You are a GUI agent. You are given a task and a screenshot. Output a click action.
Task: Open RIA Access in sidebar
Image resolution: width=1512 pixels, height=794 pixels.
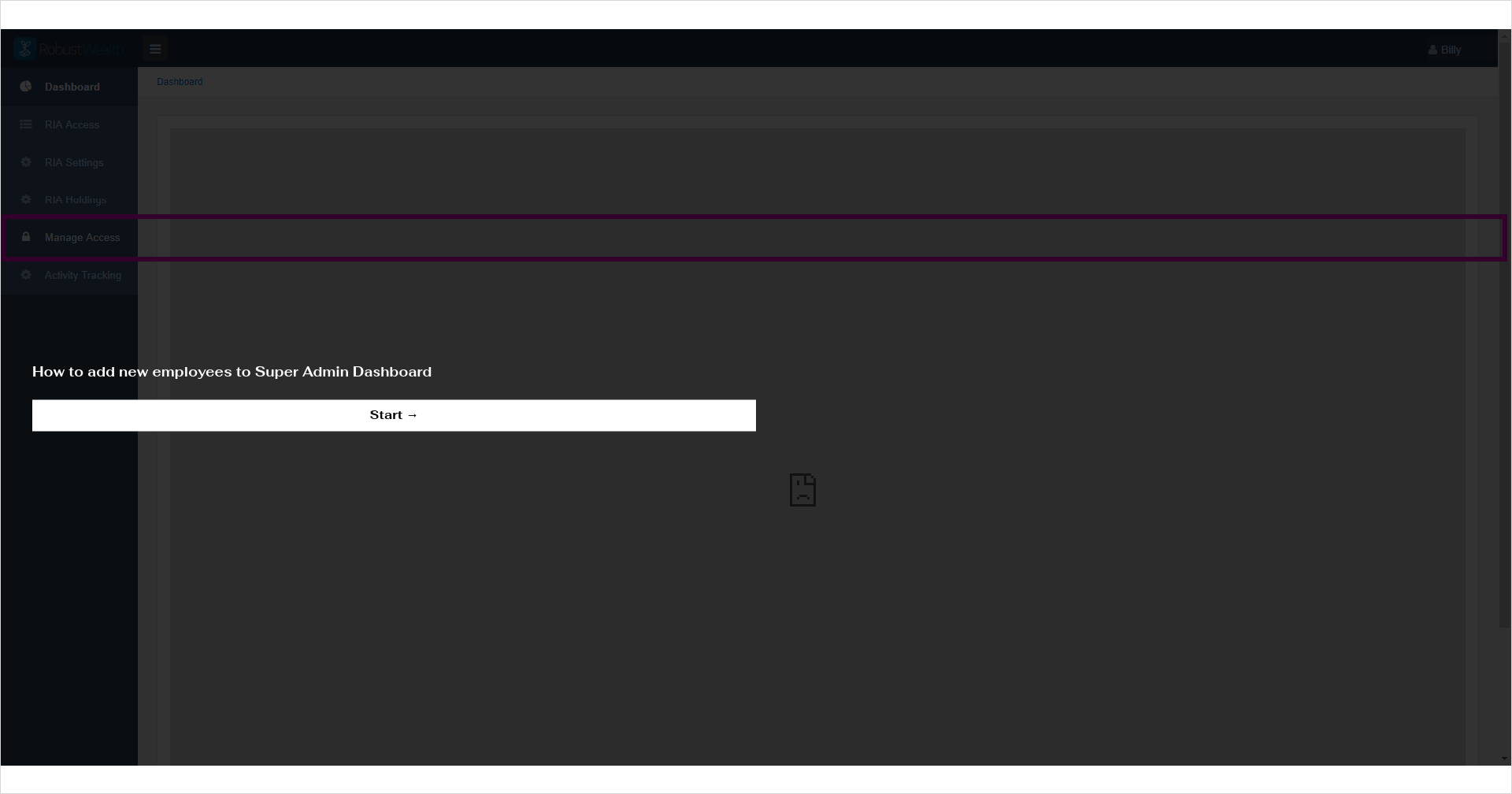(x=69, y=124)
